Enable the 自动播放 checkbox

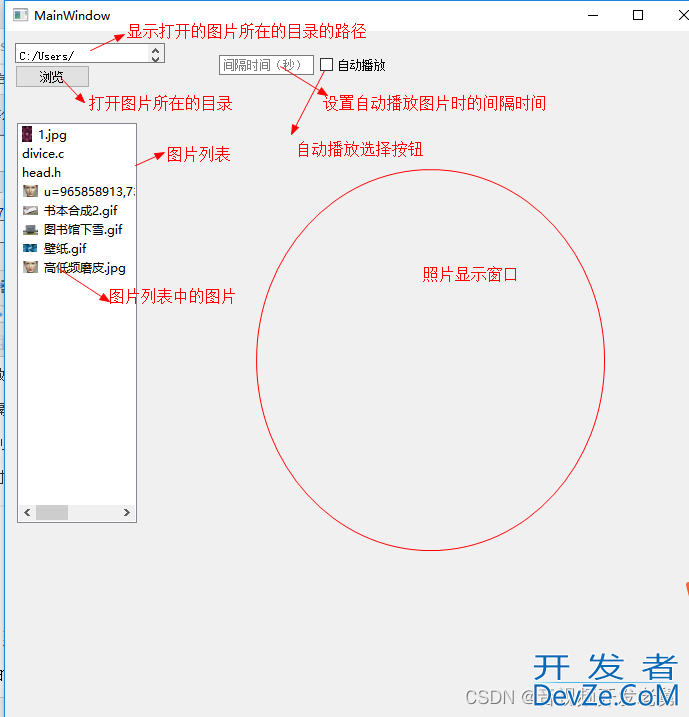(326, 65)
